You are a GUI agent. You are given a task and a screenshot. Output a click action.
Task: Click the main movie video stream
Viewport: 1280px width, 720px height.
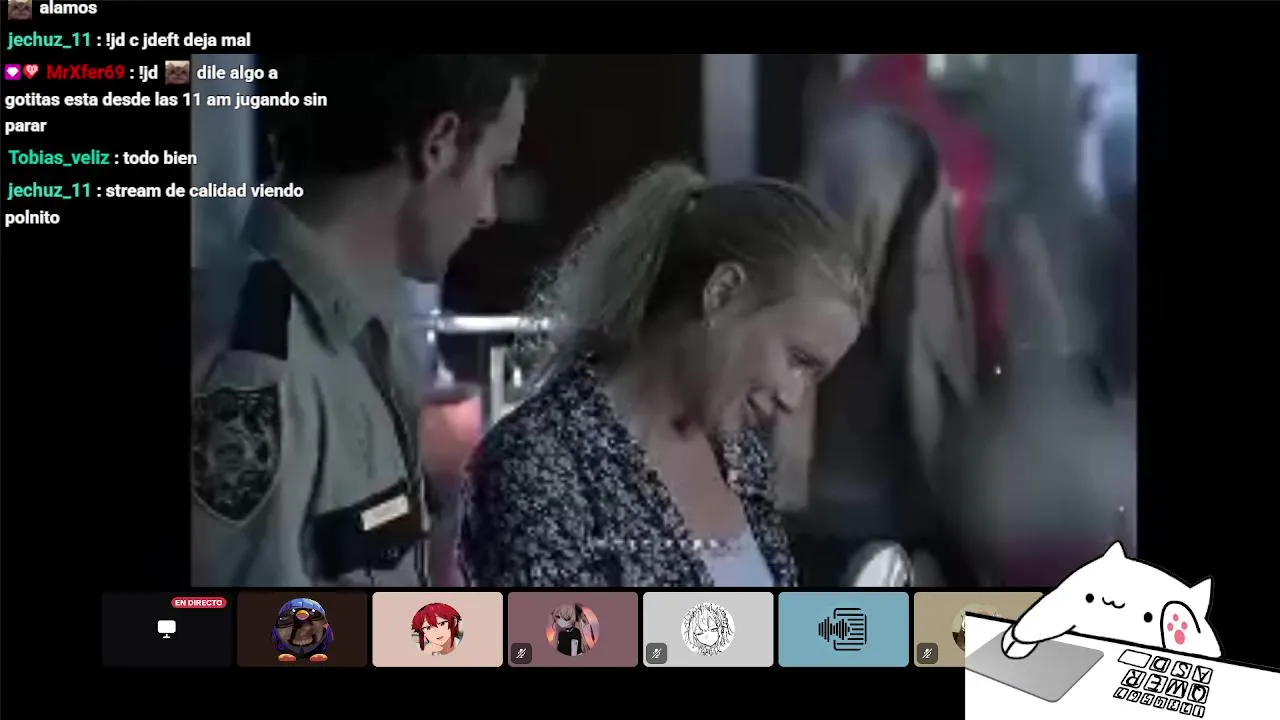(x=663, y=320)
